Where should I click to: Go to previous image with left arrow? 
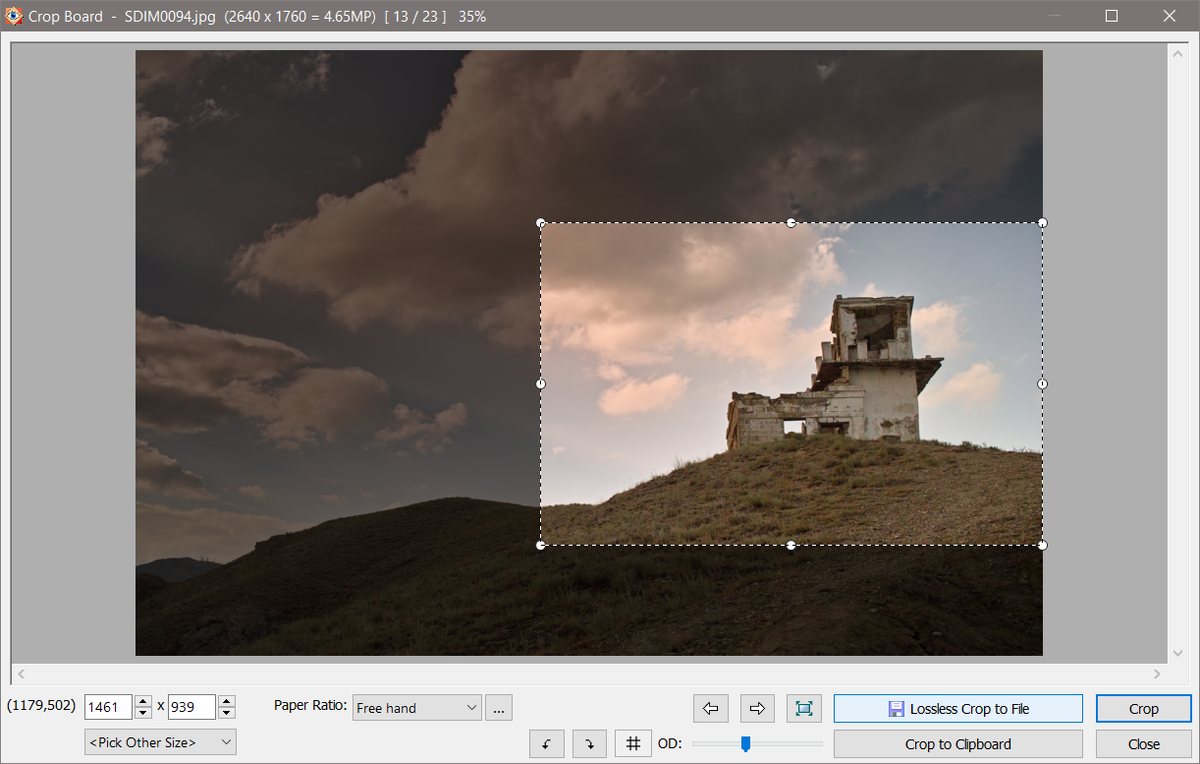[711, 708]
